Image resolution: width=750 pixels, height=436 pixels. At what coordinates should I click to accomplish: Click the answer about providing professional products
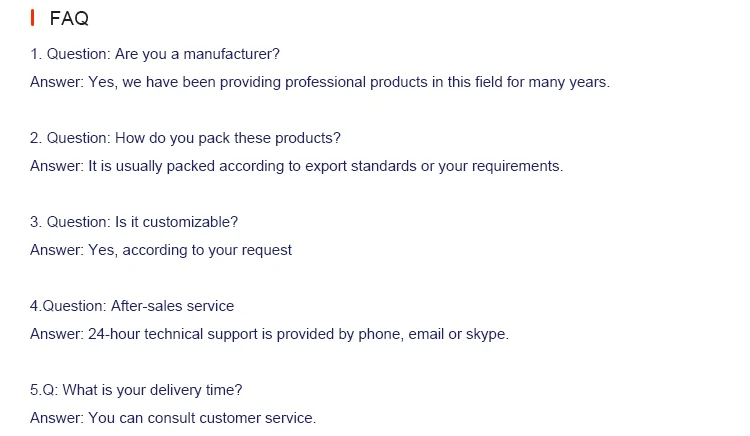pos(320,82)
